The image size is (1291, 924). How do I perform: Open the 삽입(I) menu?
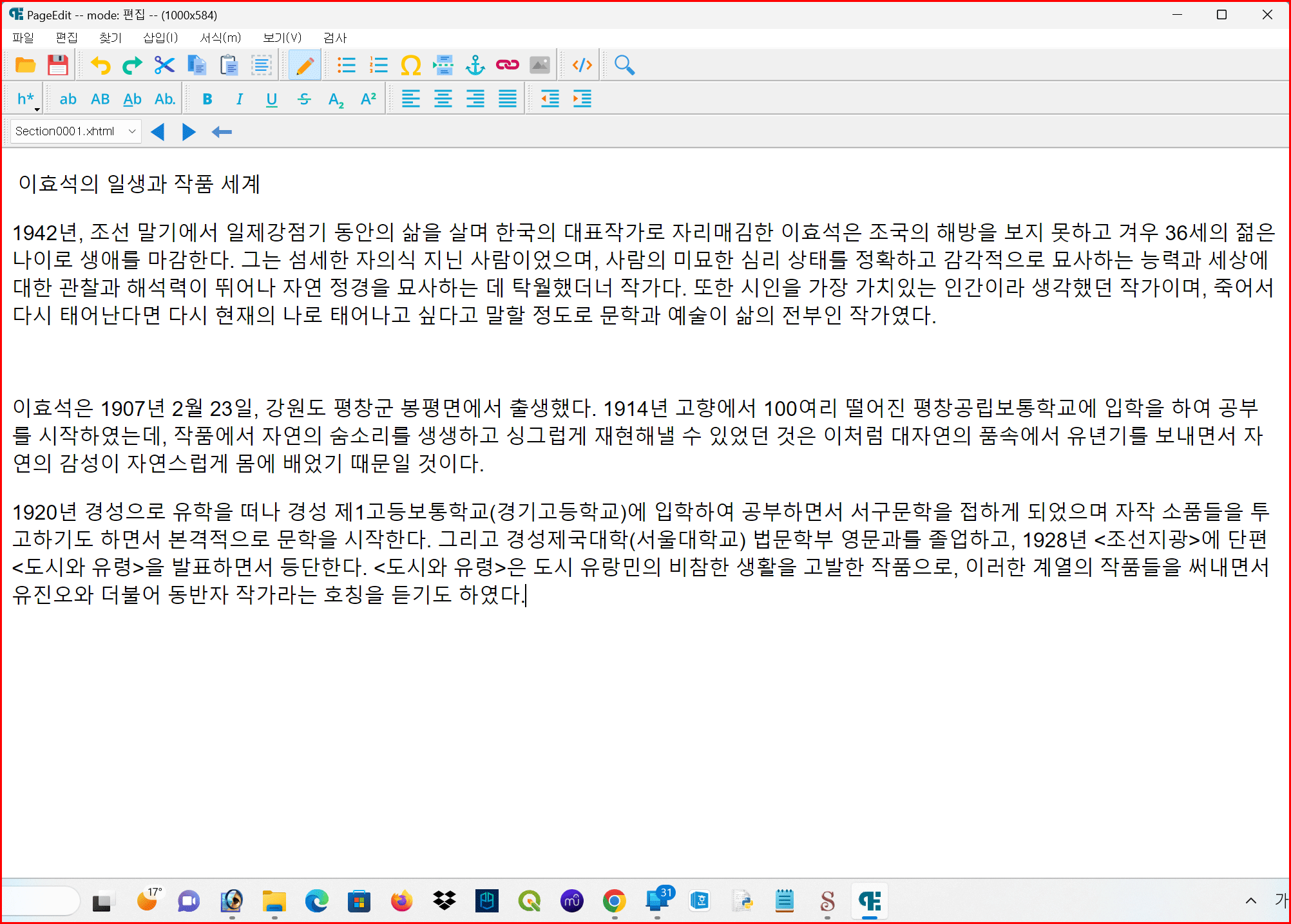[160, 38]
